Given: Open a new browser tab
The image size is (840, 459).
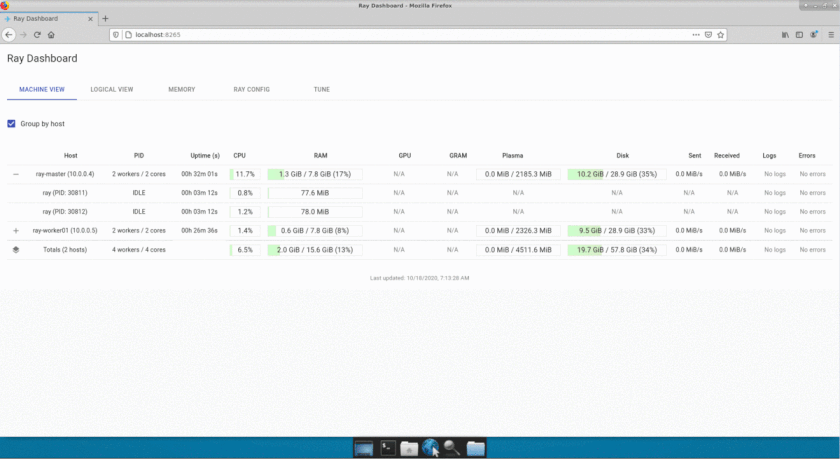Looking at the screenshot, I should [105, 18].
